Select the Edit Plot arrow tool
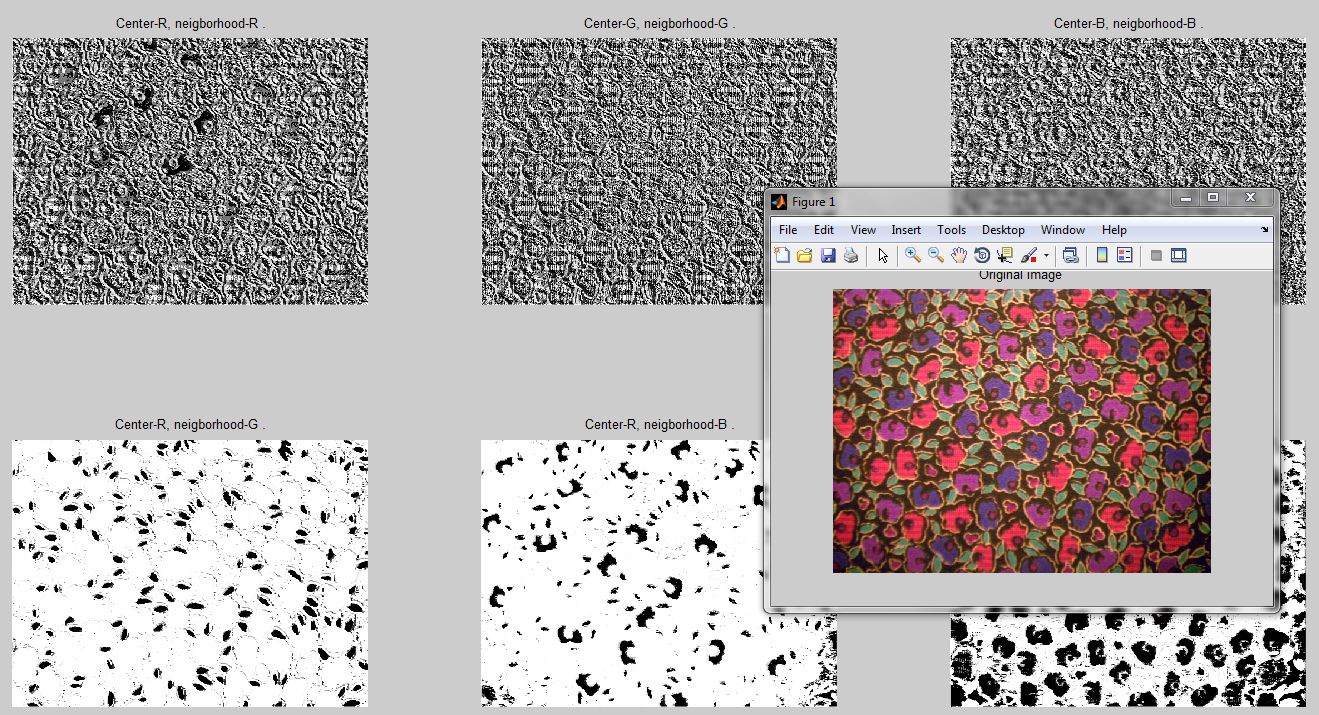 (x=883, y=256)
